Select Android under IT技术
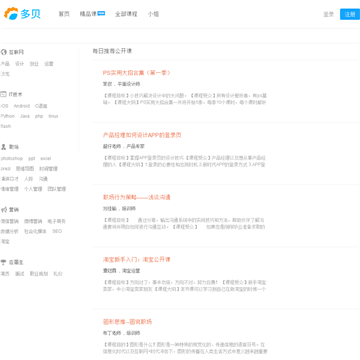The image size is (360, 360). click(22, 106)
